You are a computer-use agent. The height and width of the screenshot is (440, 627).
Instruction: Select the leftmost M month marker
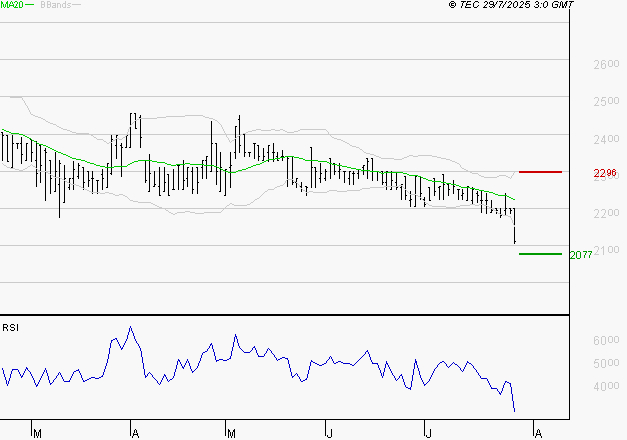(37, 433)
